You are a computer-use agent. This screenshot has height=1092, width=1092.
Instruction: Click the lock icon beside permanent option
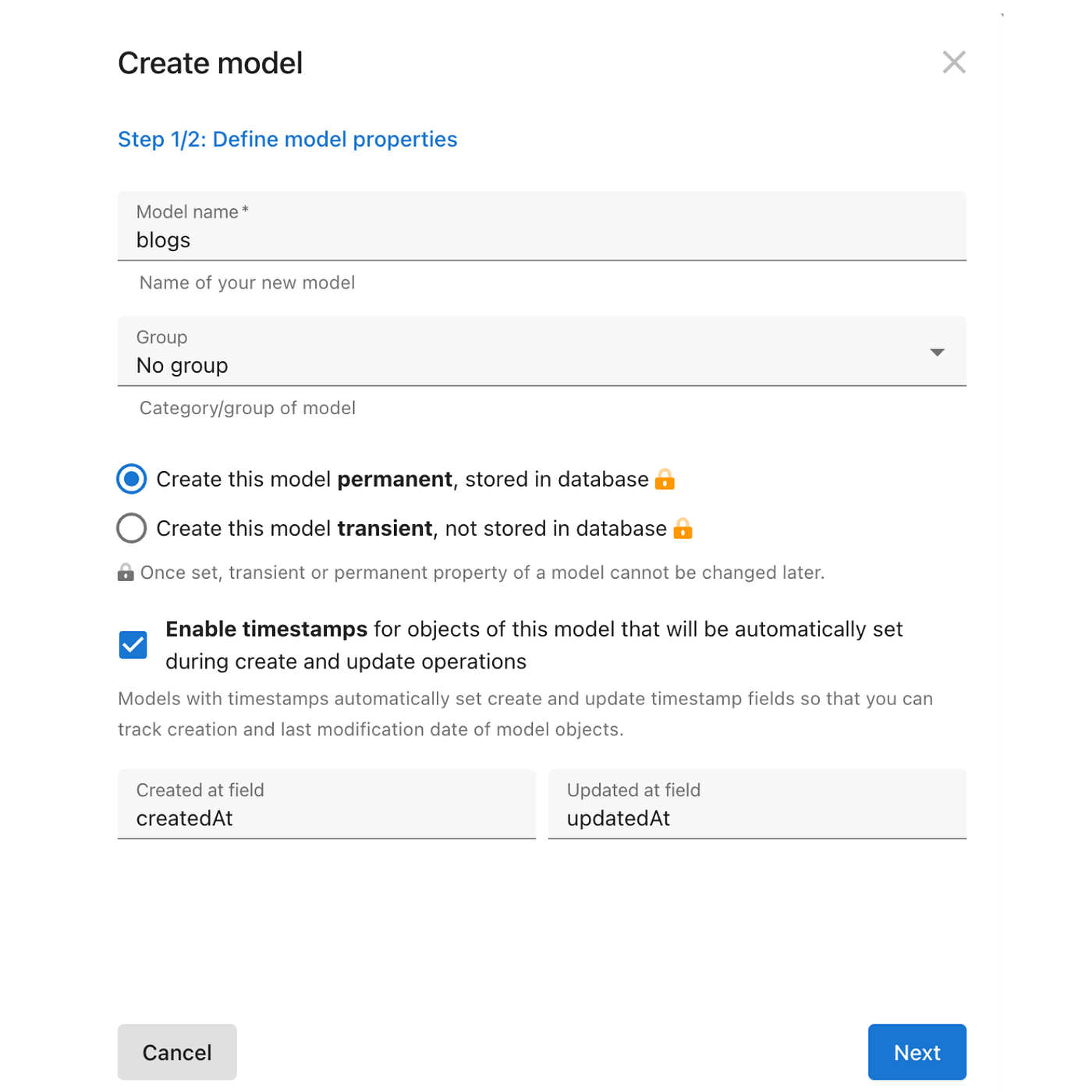[665, 479]
